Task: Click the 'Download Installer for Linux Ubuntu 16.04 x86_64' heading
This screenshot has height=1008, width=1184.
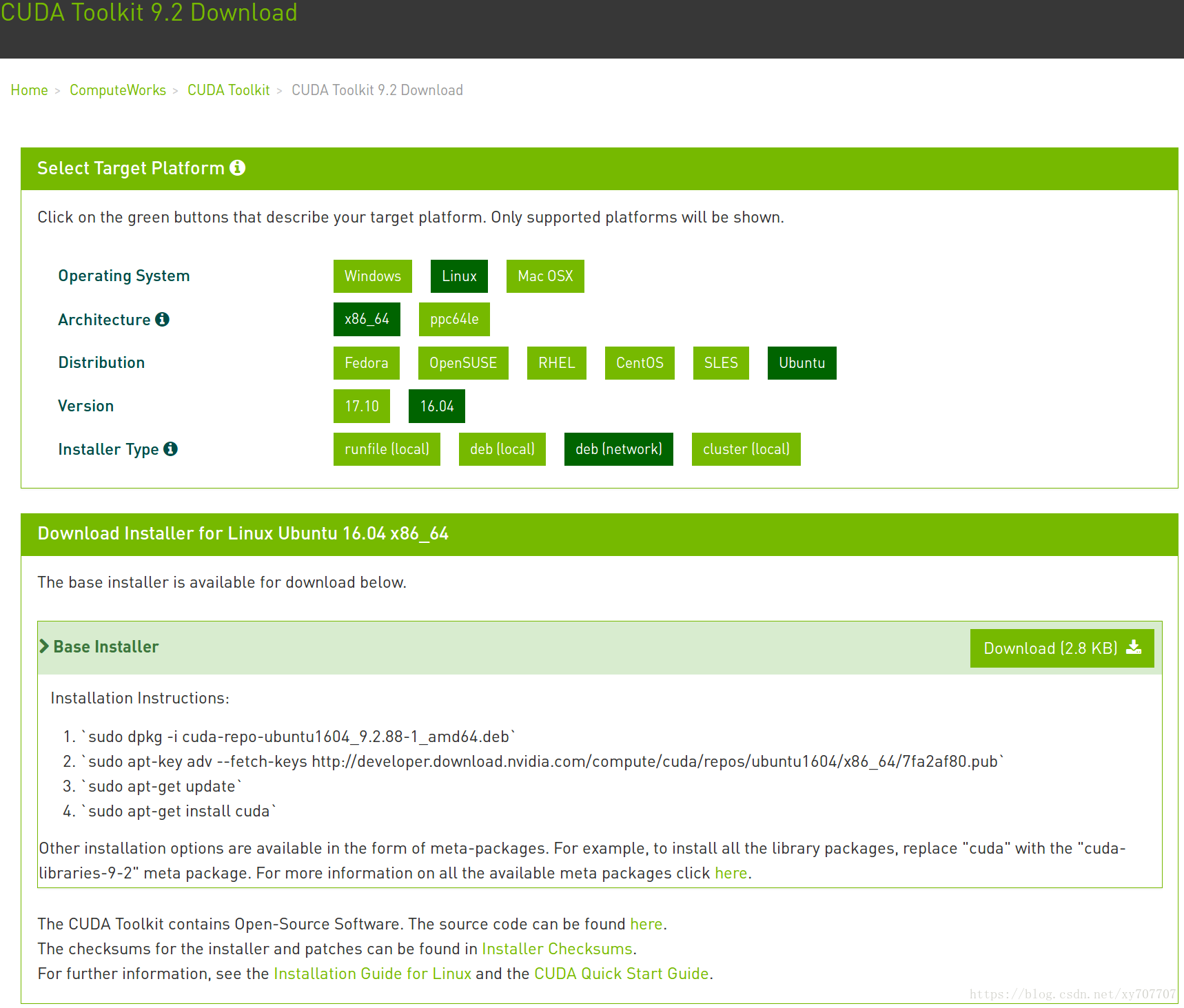Action: click(243, 533)
